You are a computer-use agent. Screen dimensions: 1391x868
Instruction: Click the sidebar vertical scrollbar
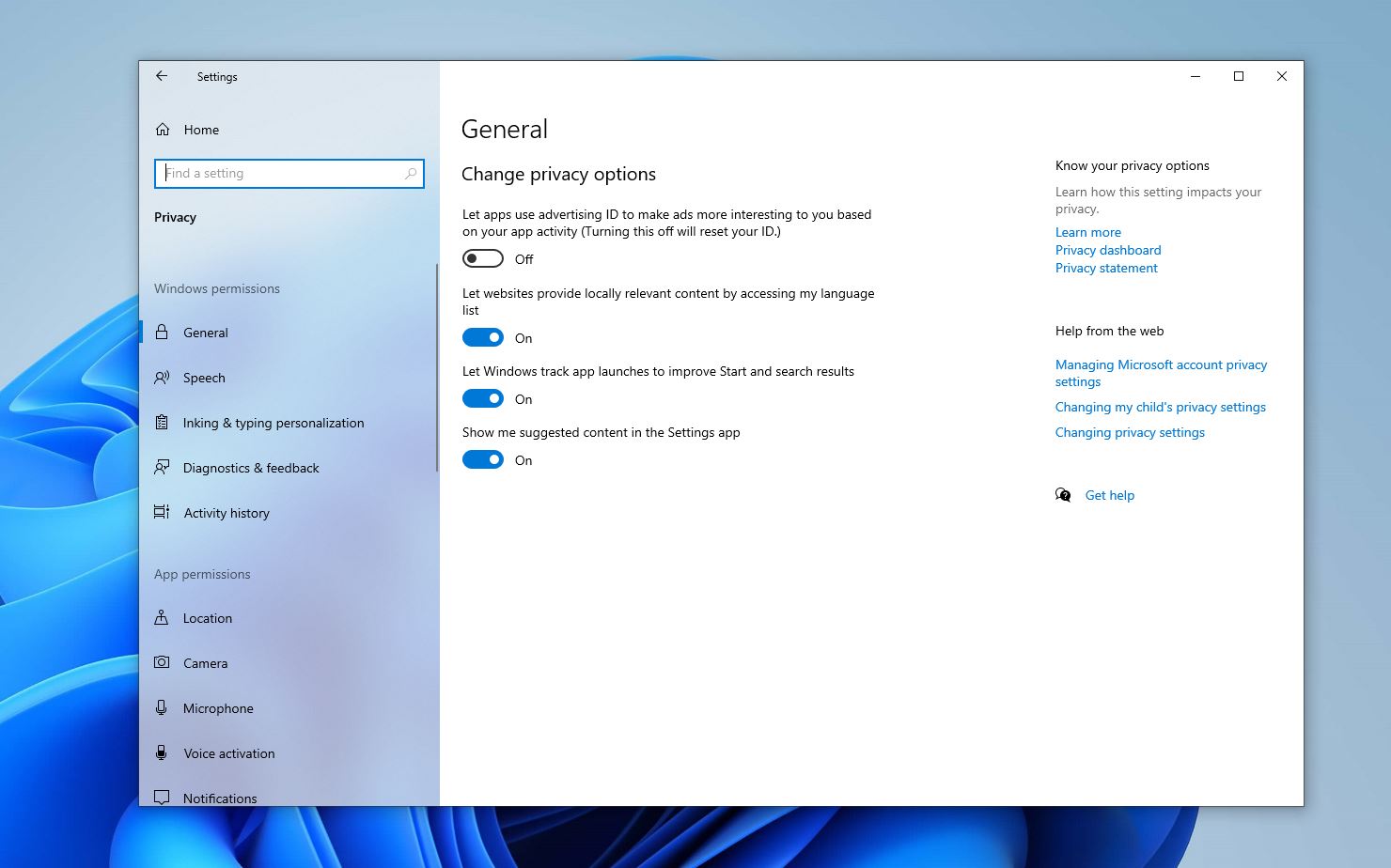437,368
